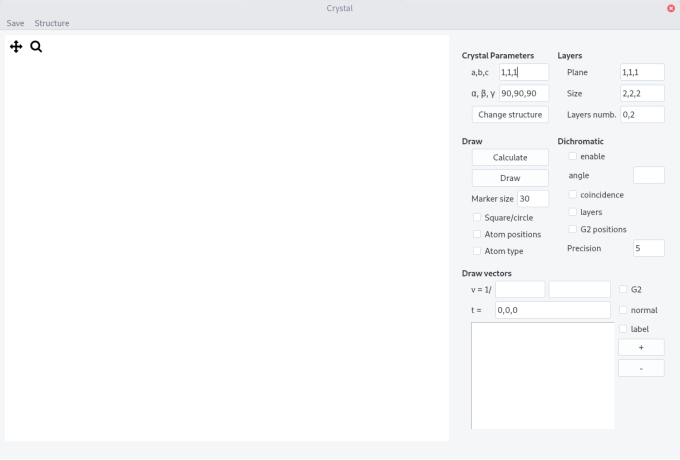Click the Change structure button
Viewport: 680px width, 460px height.
(x=510, y=114)
